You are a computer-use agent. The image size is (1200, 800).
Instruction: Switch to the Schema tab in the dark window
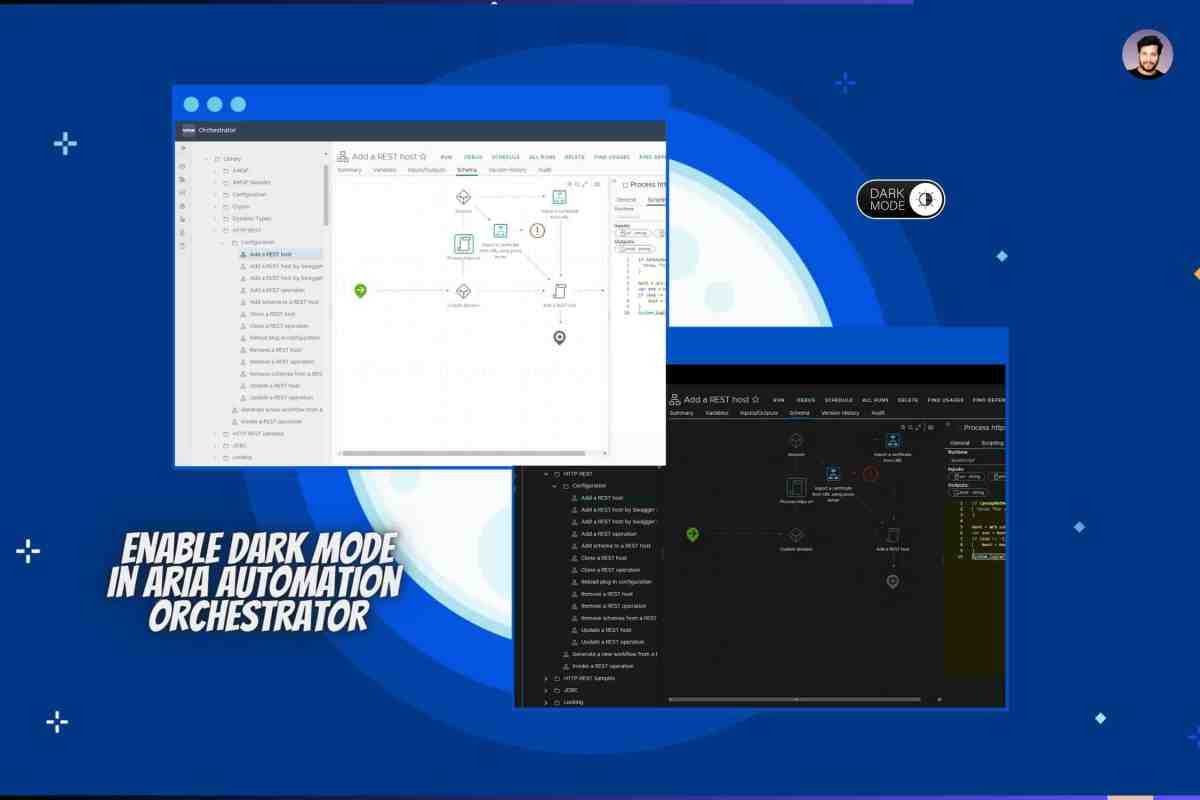[799, 413]
